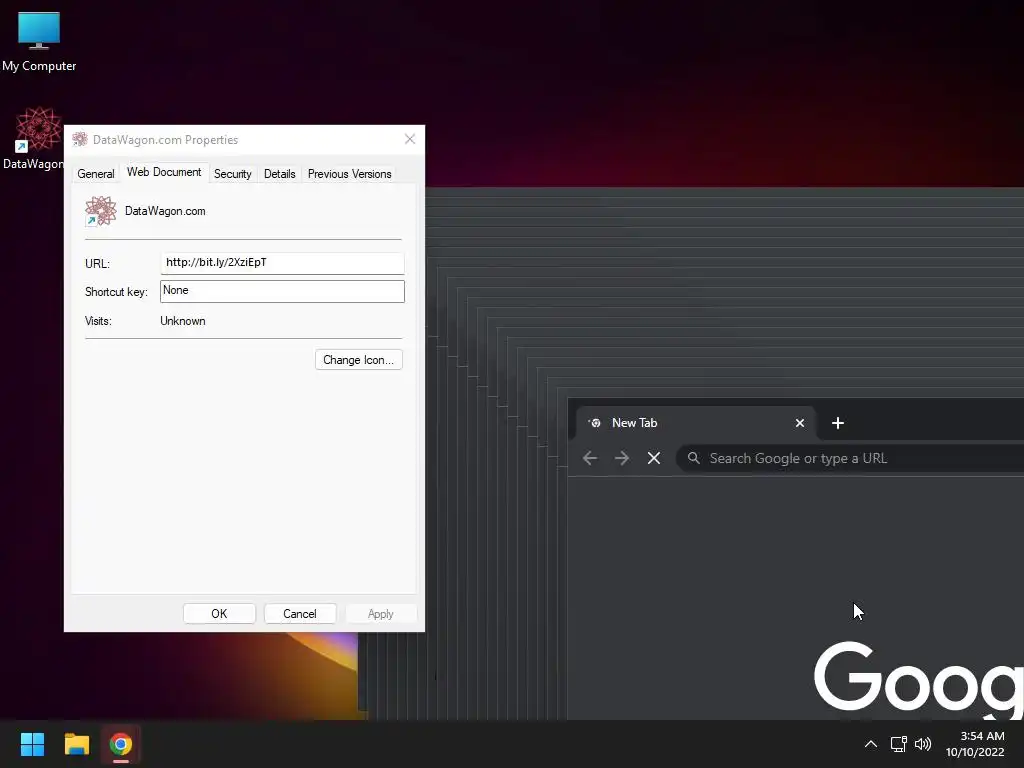1024x768 pixels.
Task: Click Chrome's search or URL address bar
Action: click(x=850, y=458)
